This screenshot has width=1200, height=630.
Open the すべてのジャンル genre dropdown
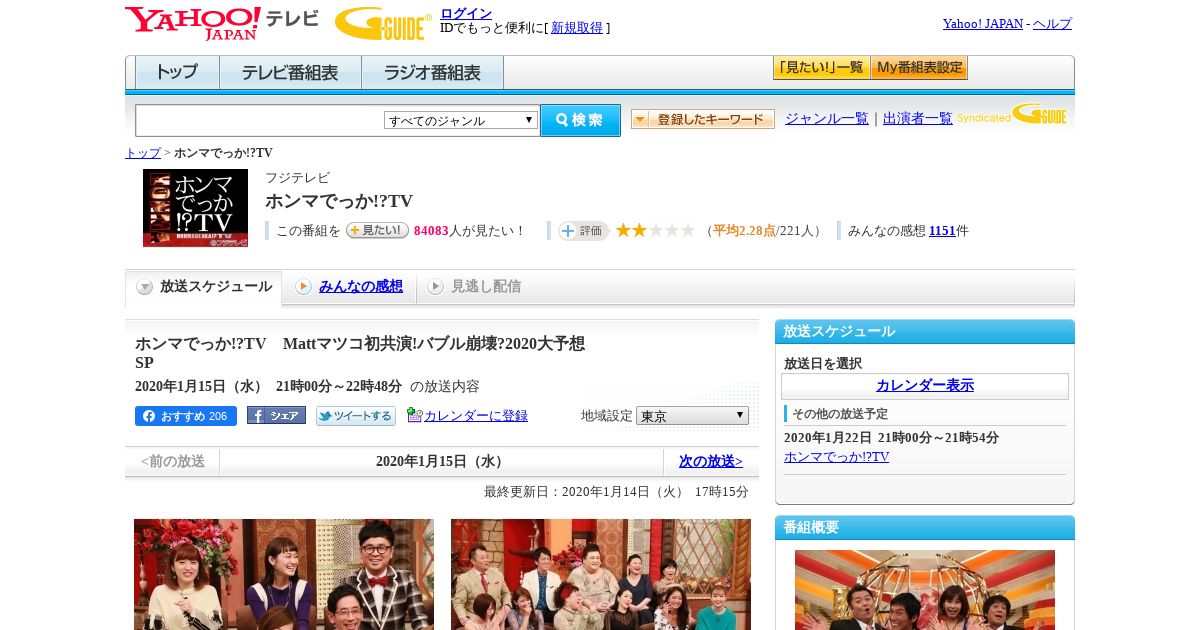(461, 120)
